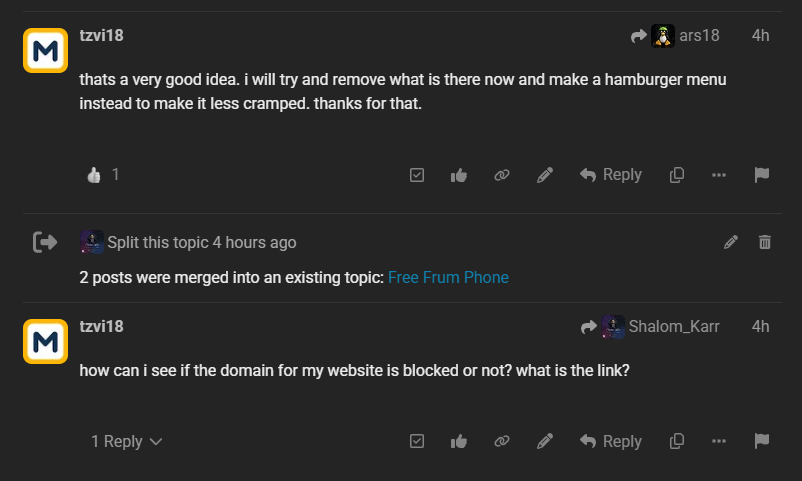The width and height of the screenshot is (802, 481).
Task: Copy link of the domain blocked post
Action: pos(502,441)
